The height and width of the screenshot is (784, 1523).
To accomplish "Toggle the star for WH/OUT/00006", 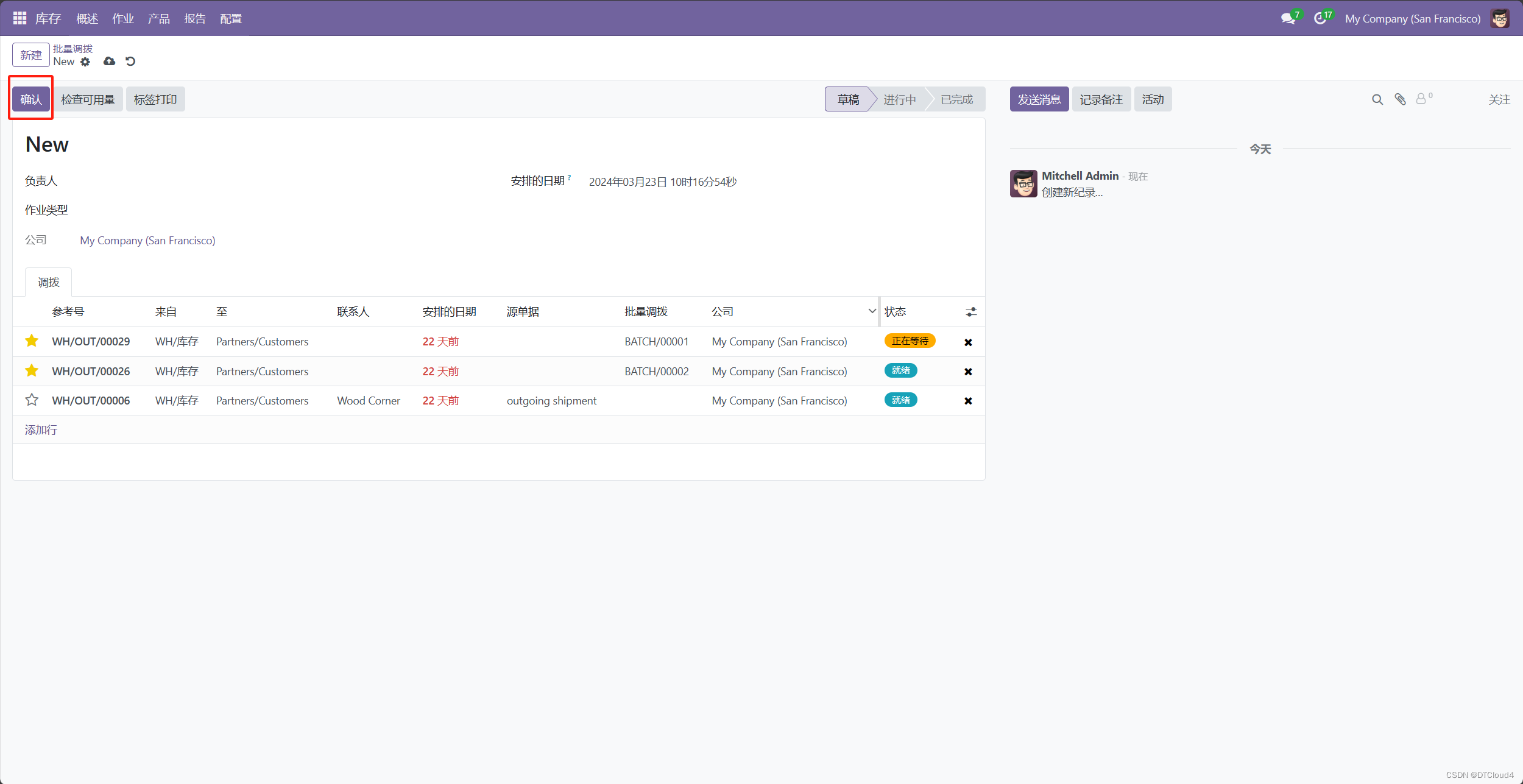I will 32,400.
